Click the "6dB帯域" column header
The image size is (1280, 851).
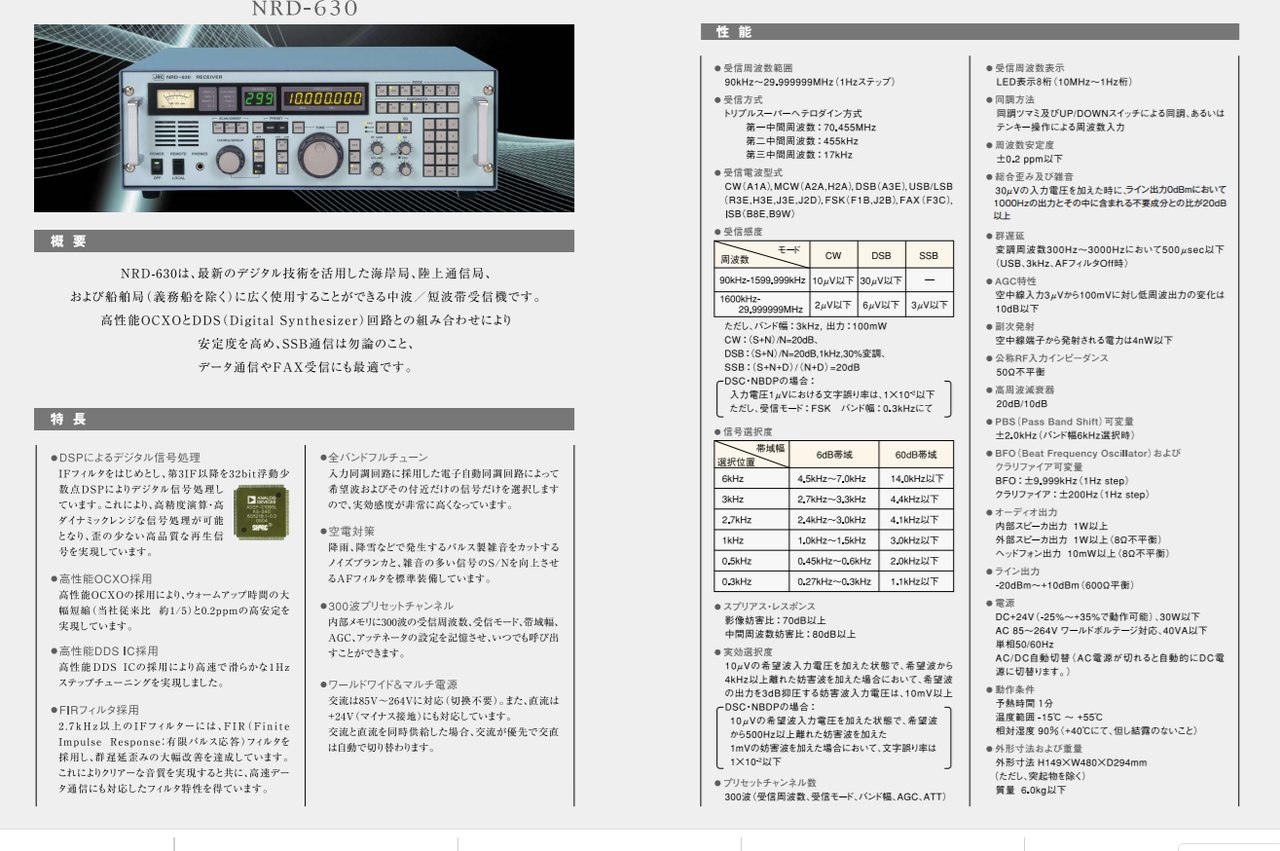[834, 454]
